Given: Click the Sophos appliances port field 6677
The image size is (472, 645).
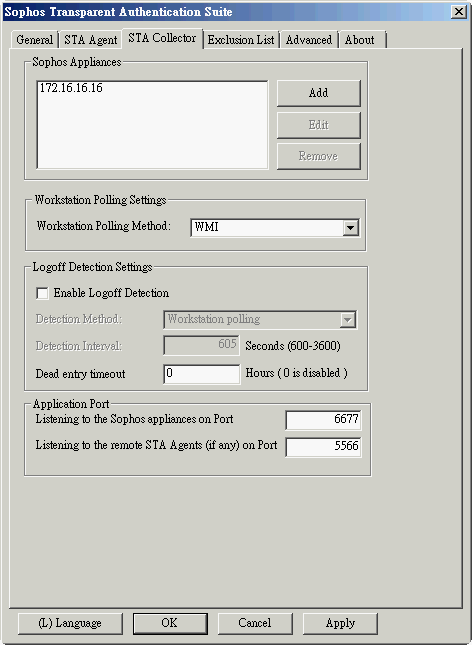Looking at the screenshot, I should coord(323,420).
